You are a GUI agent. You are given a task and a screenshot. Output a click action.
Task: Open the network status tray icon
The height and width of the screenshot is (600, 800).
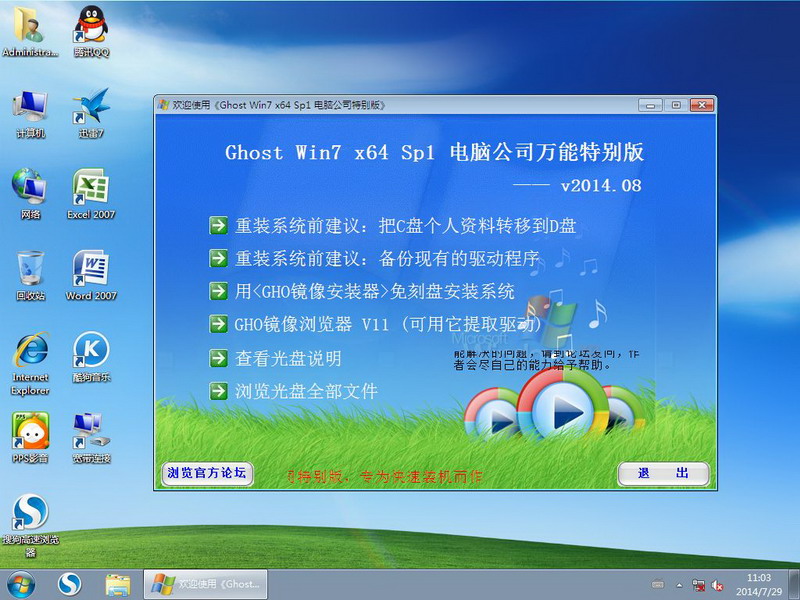pos(698,585)
